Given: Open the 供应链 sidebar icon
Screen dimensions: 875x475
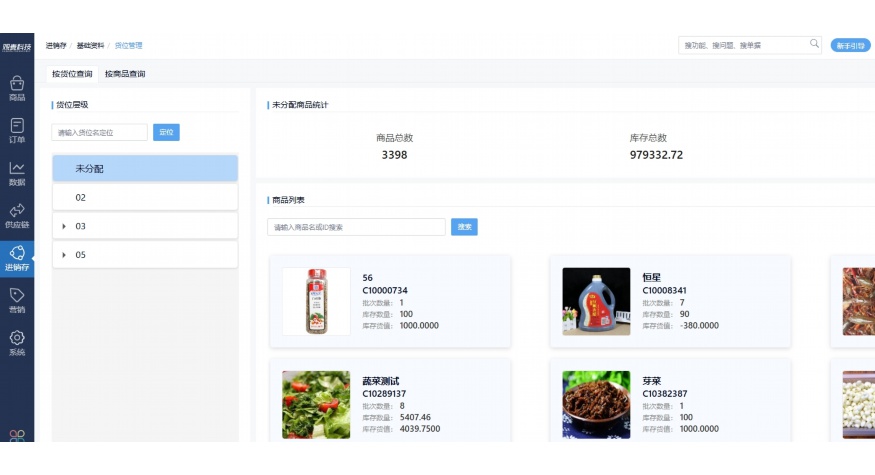Looking at the screenshot, I should (x=17, y=216).
